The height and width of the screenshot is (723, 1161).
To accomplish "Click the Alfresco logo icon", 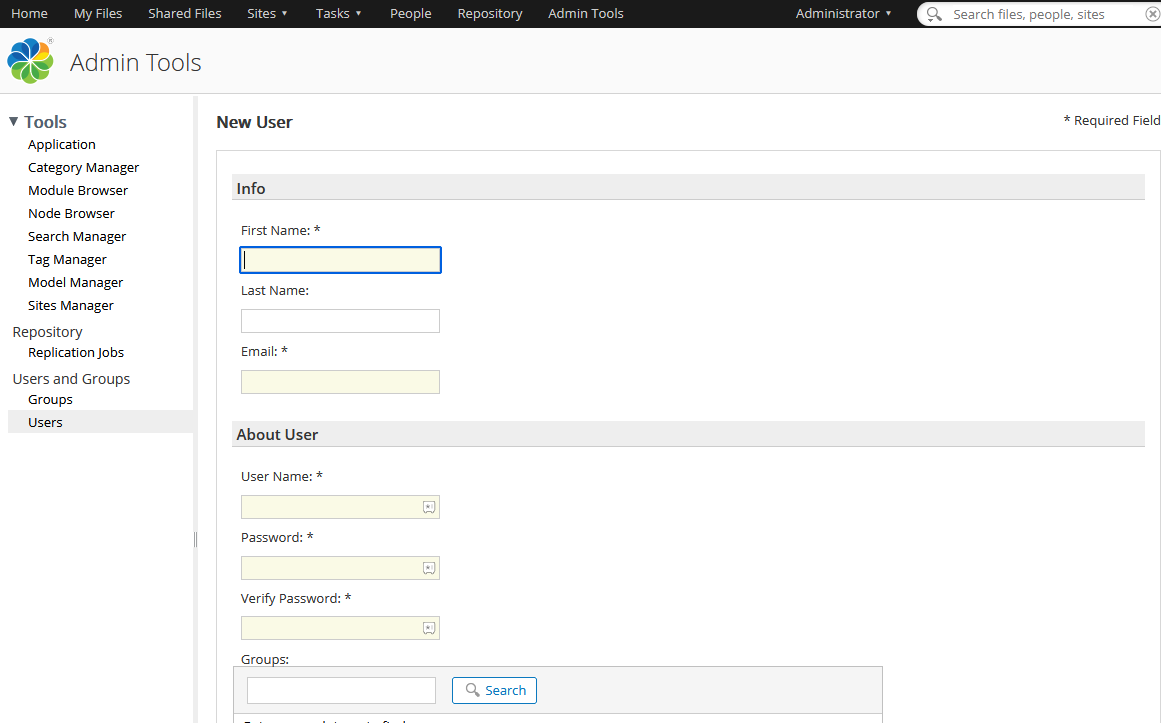I will click(29, 61).
